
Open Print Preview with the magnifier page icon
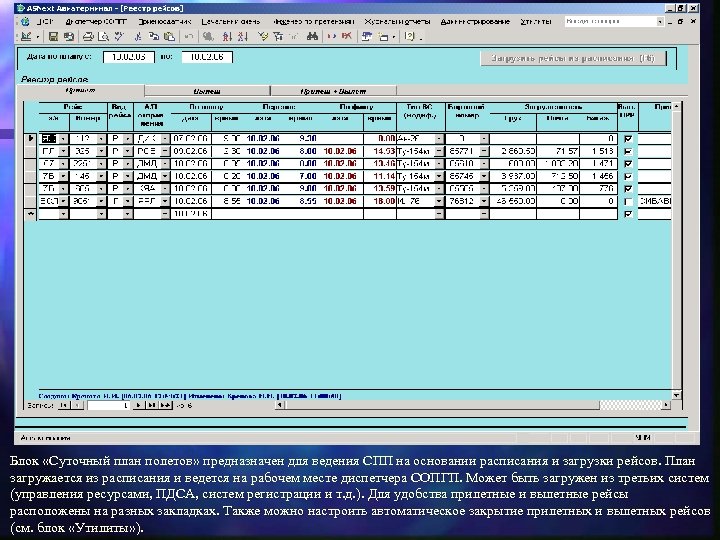coord(104,36)
